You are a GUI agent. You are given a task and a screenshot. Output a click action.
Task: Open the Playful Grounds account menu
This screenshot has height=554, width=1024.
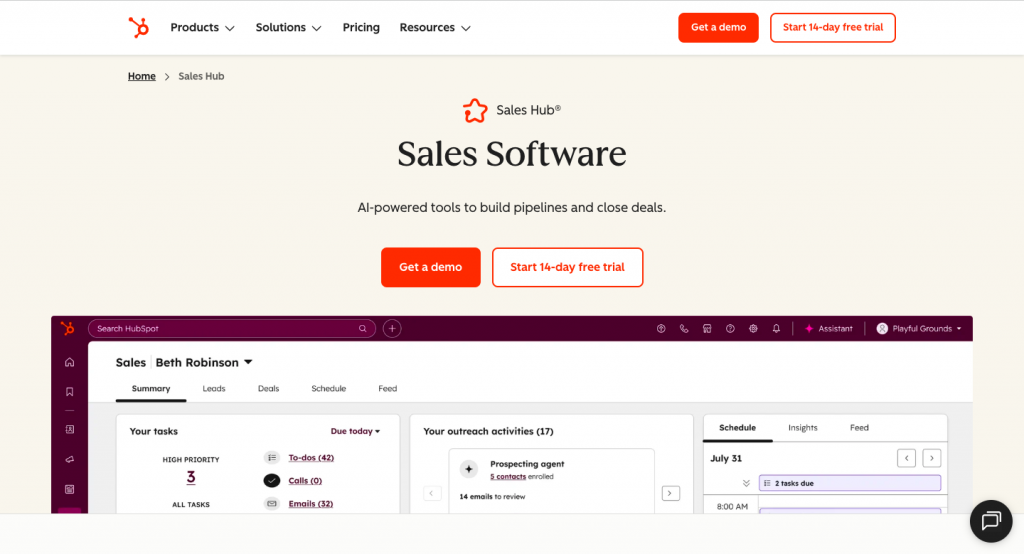click(919, 328)
